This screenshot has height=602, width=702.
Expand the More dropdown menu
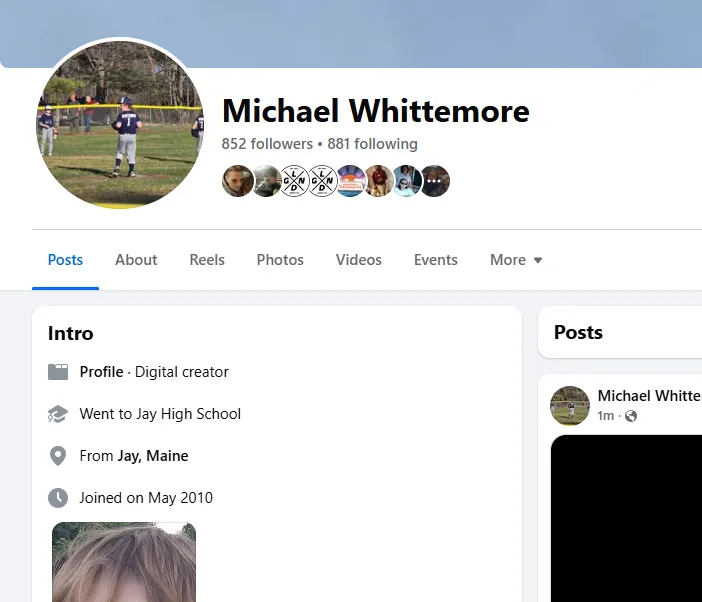coord(516,260)
